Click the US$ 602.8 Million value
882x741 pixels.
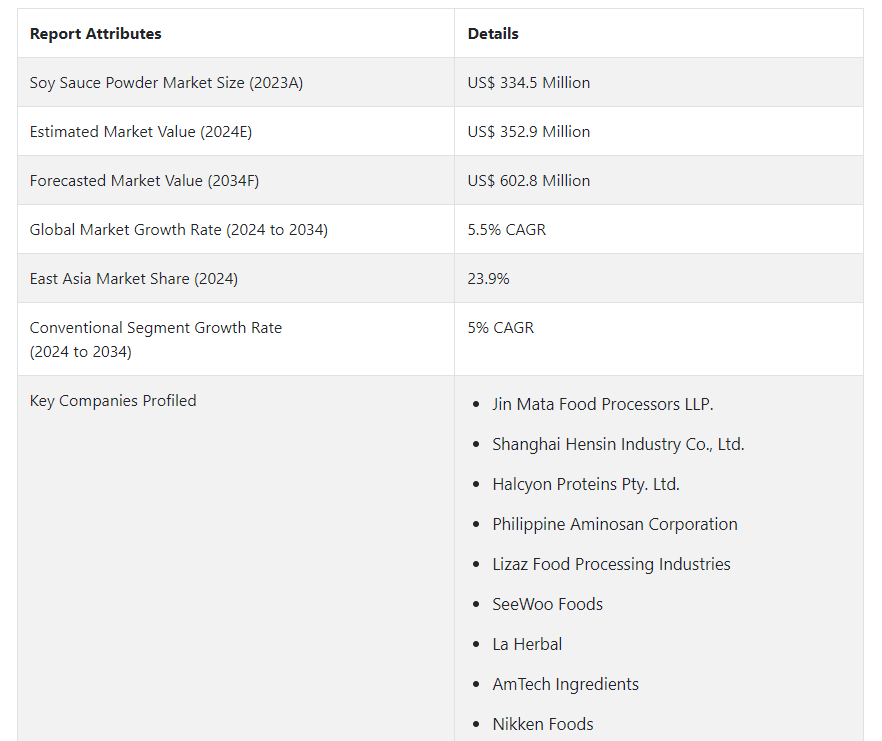pos(528,181)
